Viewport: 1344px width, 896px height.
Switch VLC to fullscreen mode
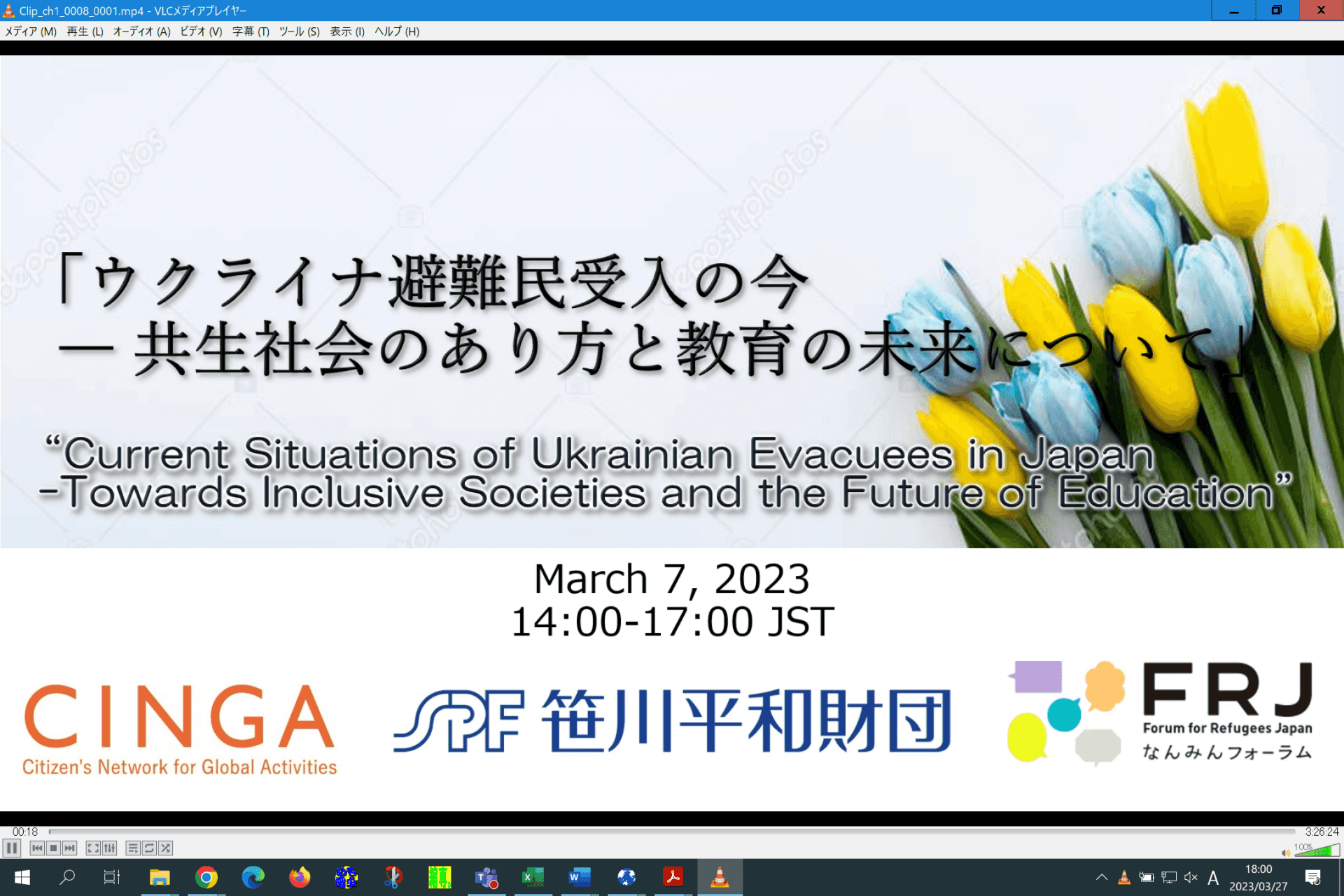click(92, 847)
